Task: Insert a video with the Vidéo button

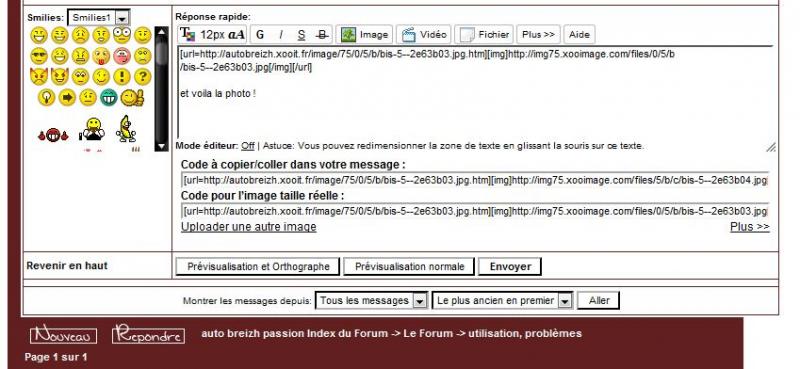Action: point(424,35)
